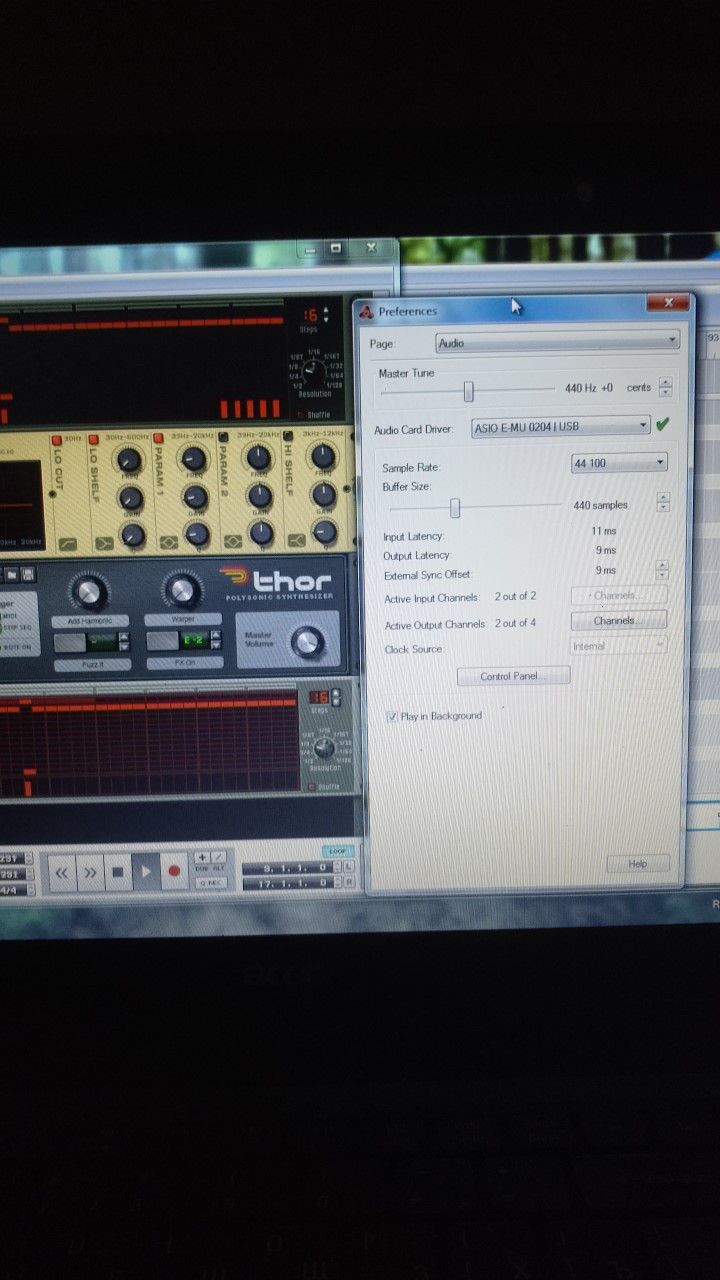The height and width of the screenshot is (1280, 720).
Task: Click the Control Panel button
Action: point(513,676)
